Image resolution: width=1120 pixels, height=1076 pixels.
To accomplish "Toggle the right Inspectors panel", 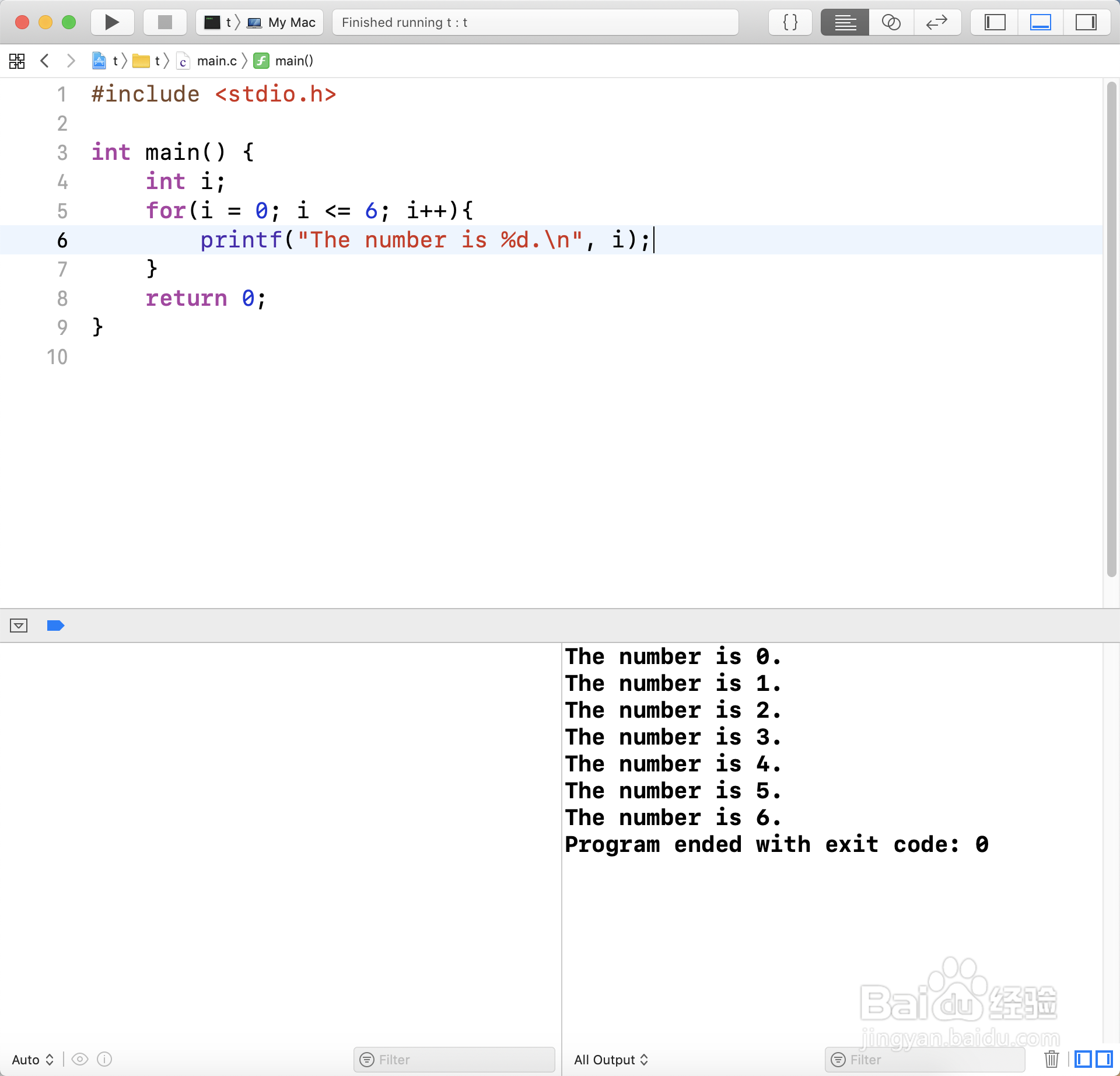I will (1086, 22).
